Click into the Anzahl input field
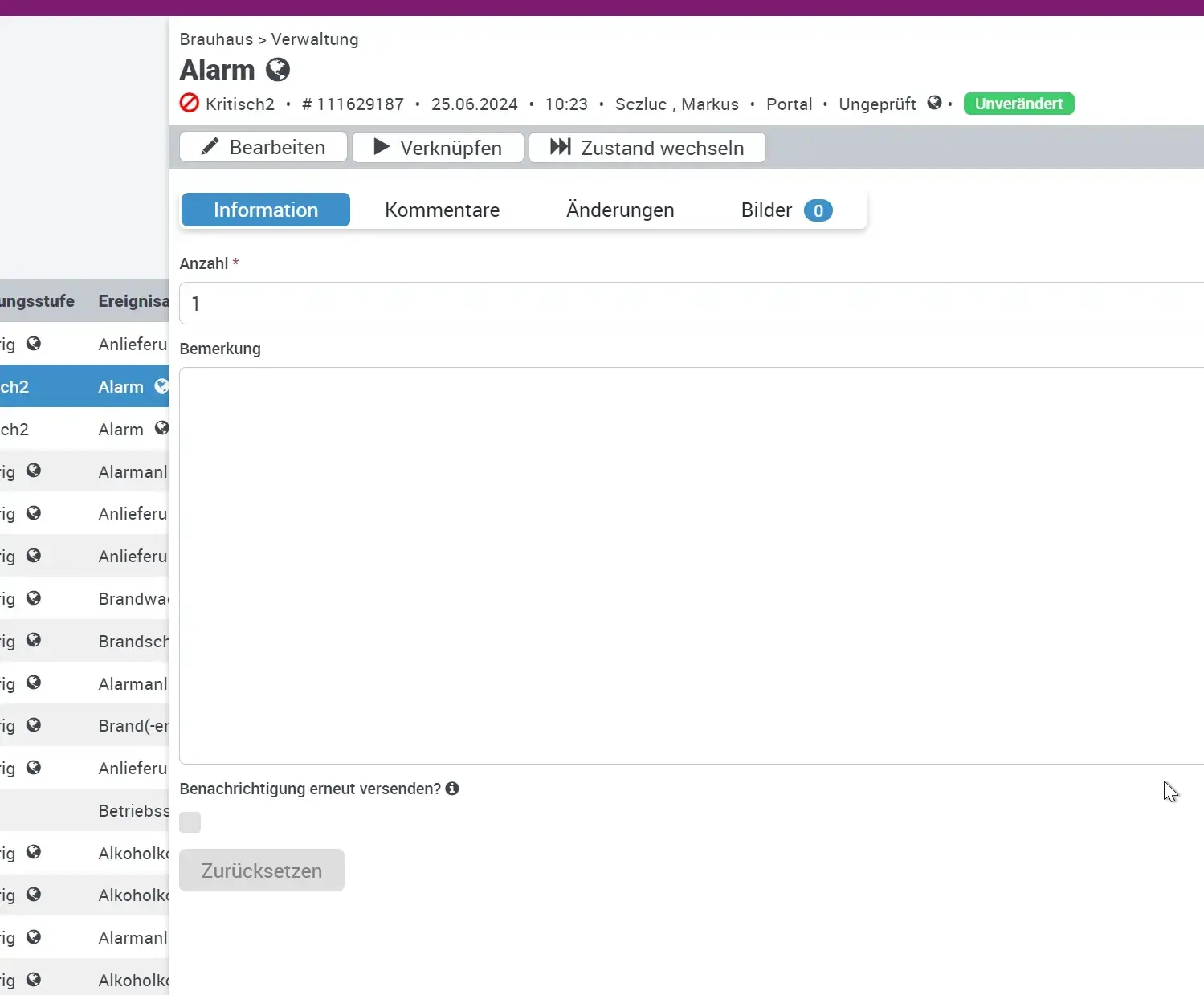 [691, 304]
